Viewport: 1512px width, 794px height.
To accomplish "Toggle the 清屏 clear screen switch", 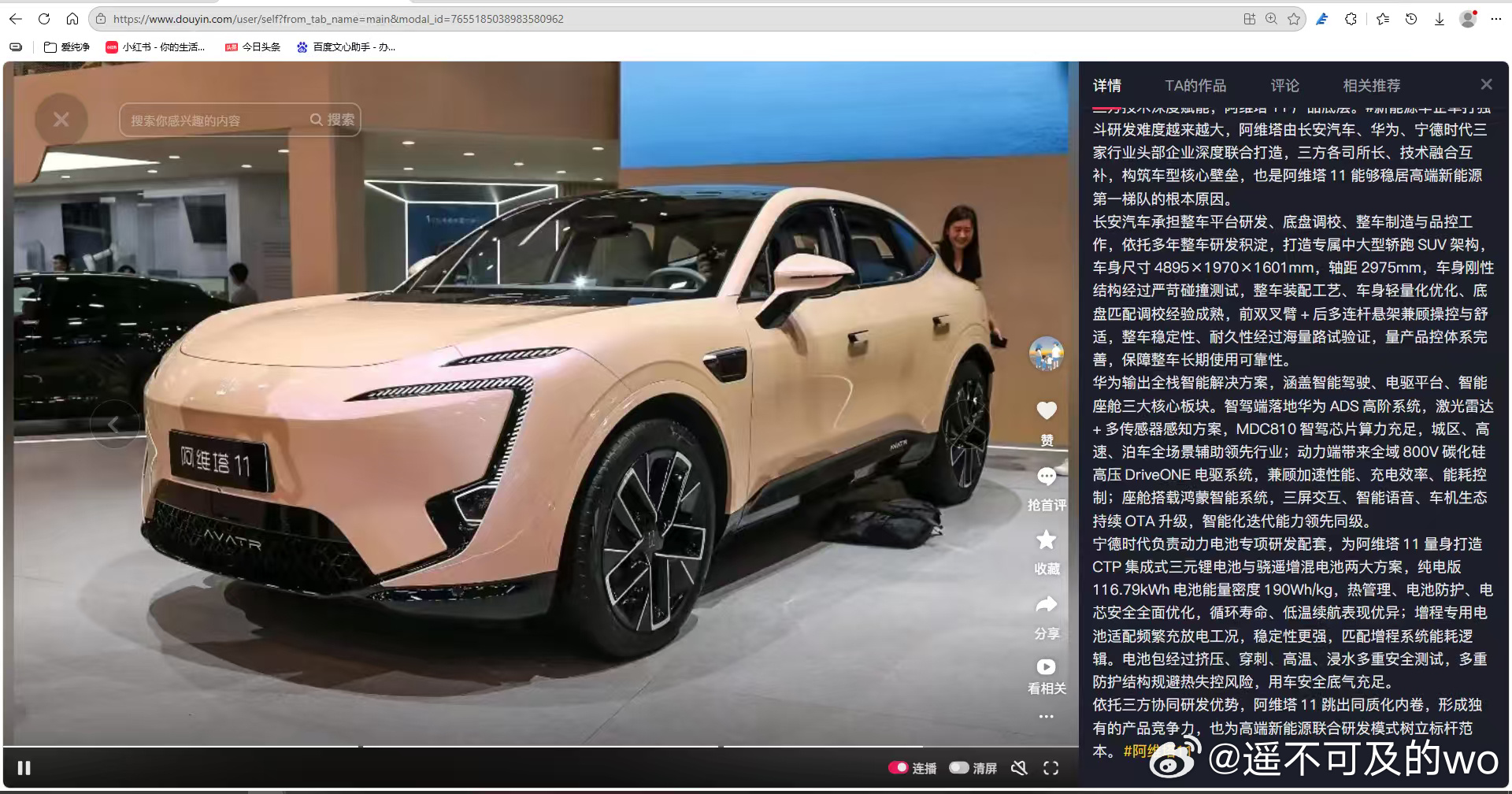I will point(958,768).
